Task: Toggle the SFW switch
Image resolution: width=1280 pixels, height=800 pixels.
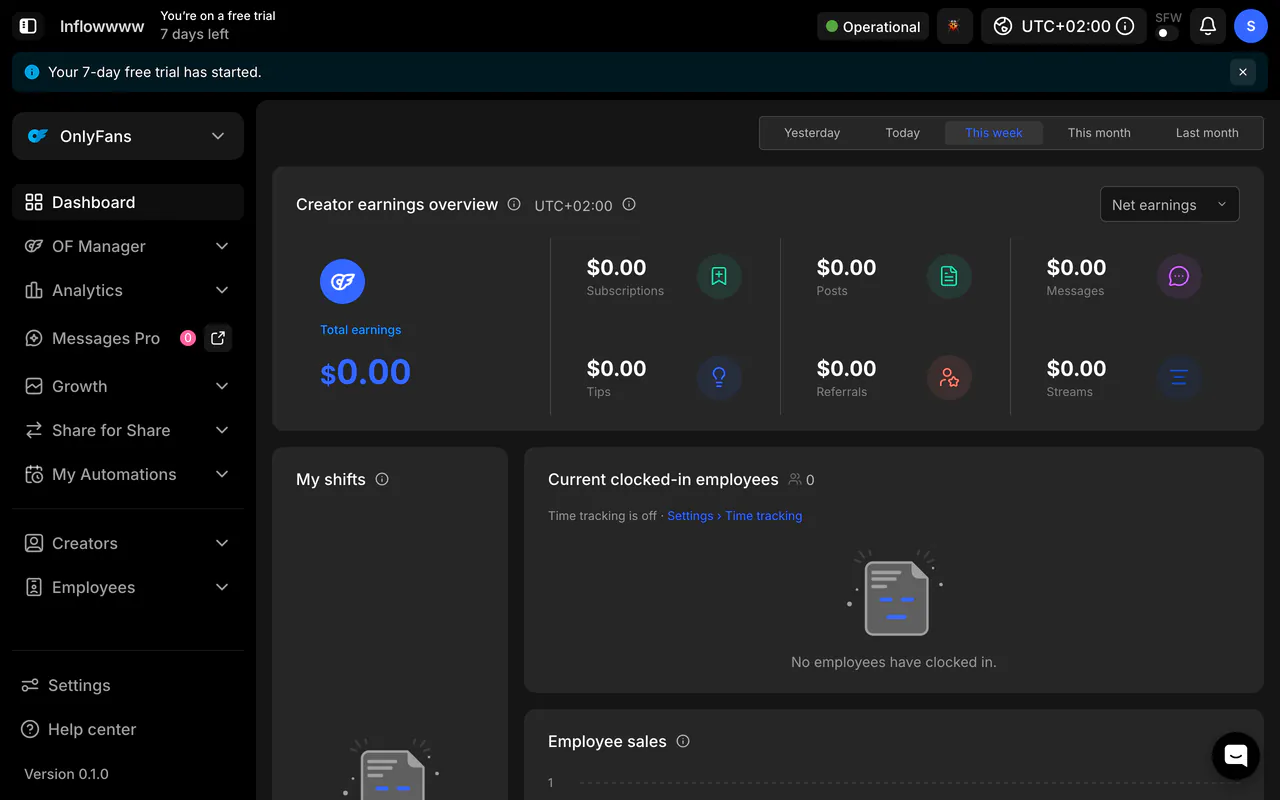Action: pos(1167,33)
